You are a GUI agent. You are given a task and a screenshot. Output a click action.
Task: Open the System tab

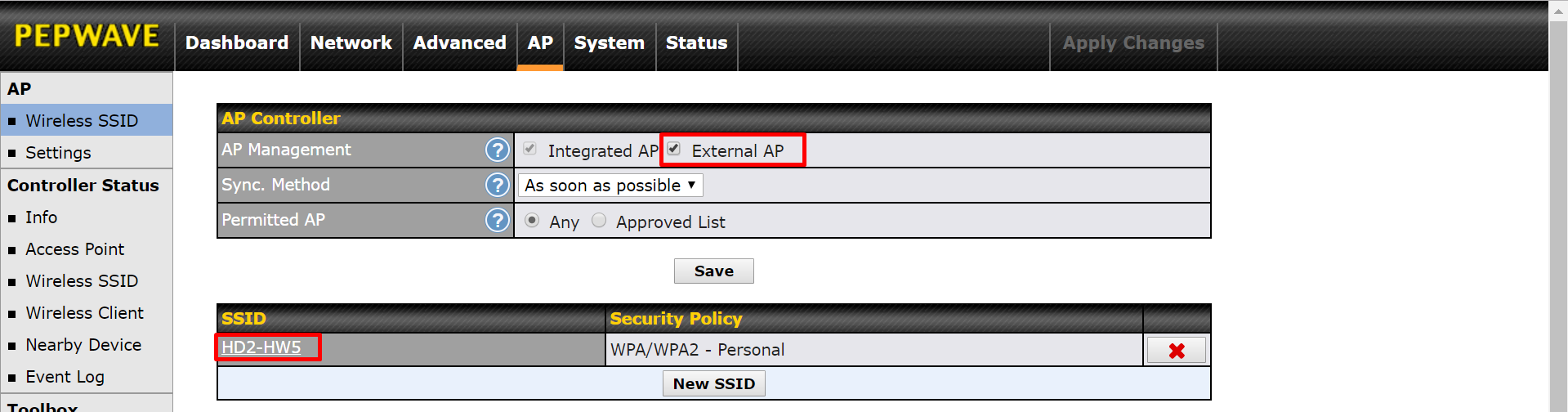pyautogui.click(x=609, y=43)
